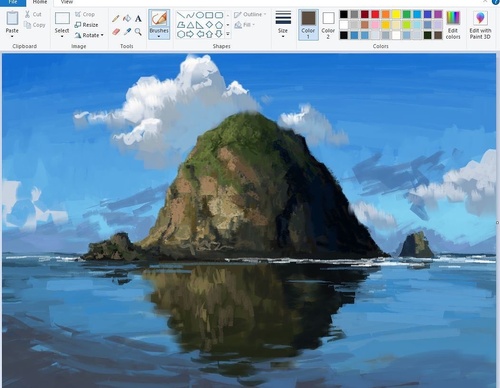Viewport: 500px width, 388px height.
Task: Click the Paste clipboard icon
Action: pyautogui.click(x=12, y=18)
